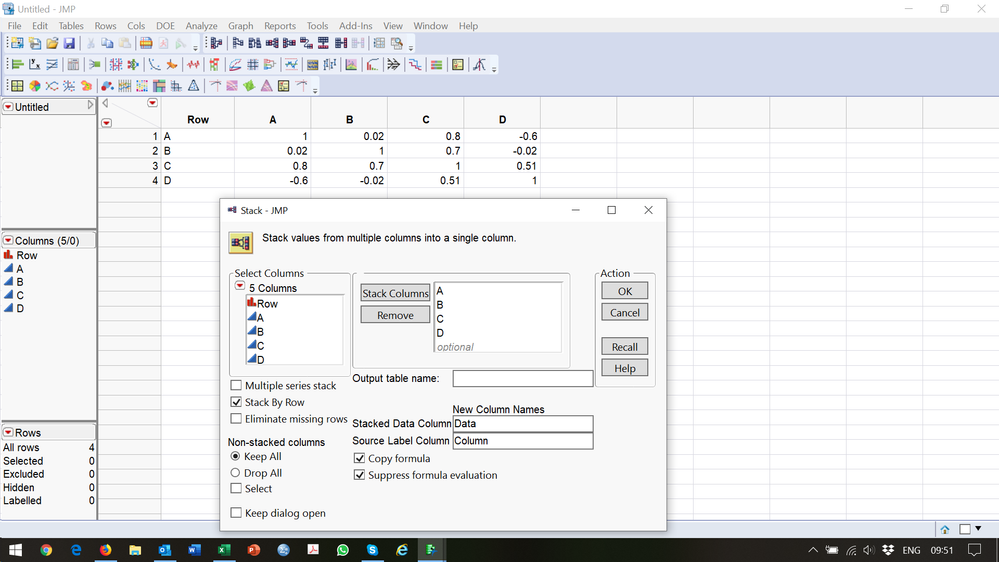This screenshot has height=562, width=999.
Task: Click the Stack table toolbar icon
Action: coord(272,43)
